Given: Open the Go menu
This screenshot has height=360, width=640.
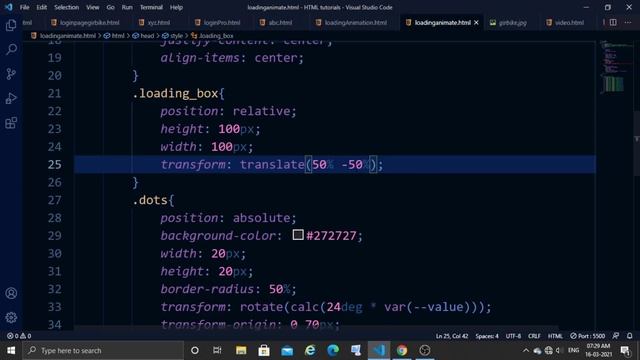Looking at the screenshot, I should pos(111,7).
